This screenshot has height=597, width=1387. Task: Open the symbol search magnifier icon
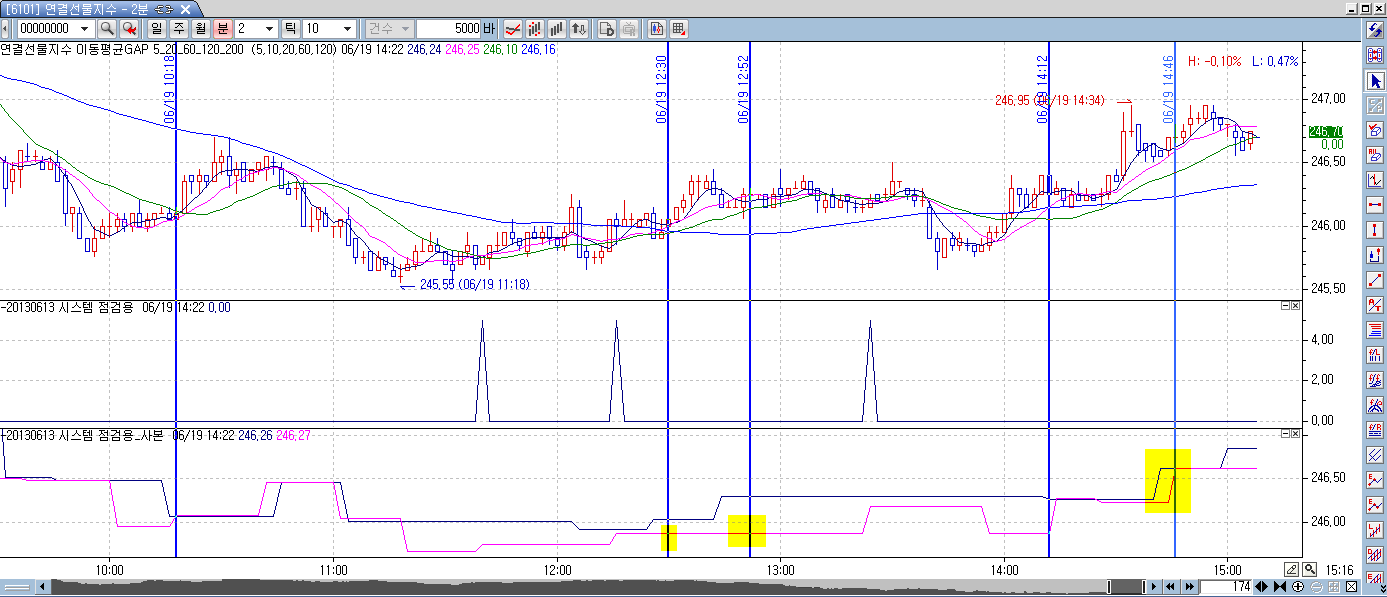coord(106,29)
